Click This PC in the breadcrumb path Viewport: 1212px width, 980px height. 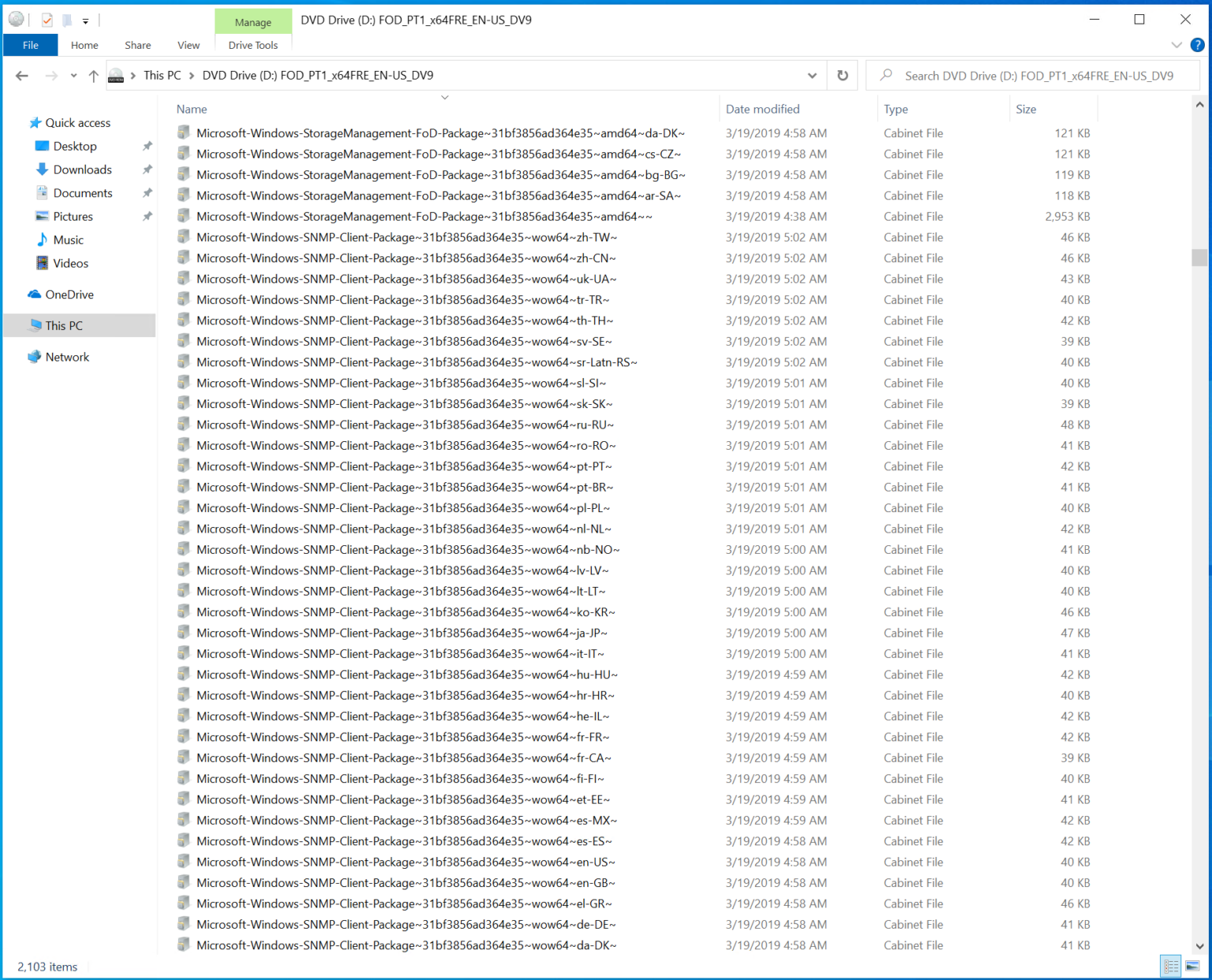click(162, 75)
